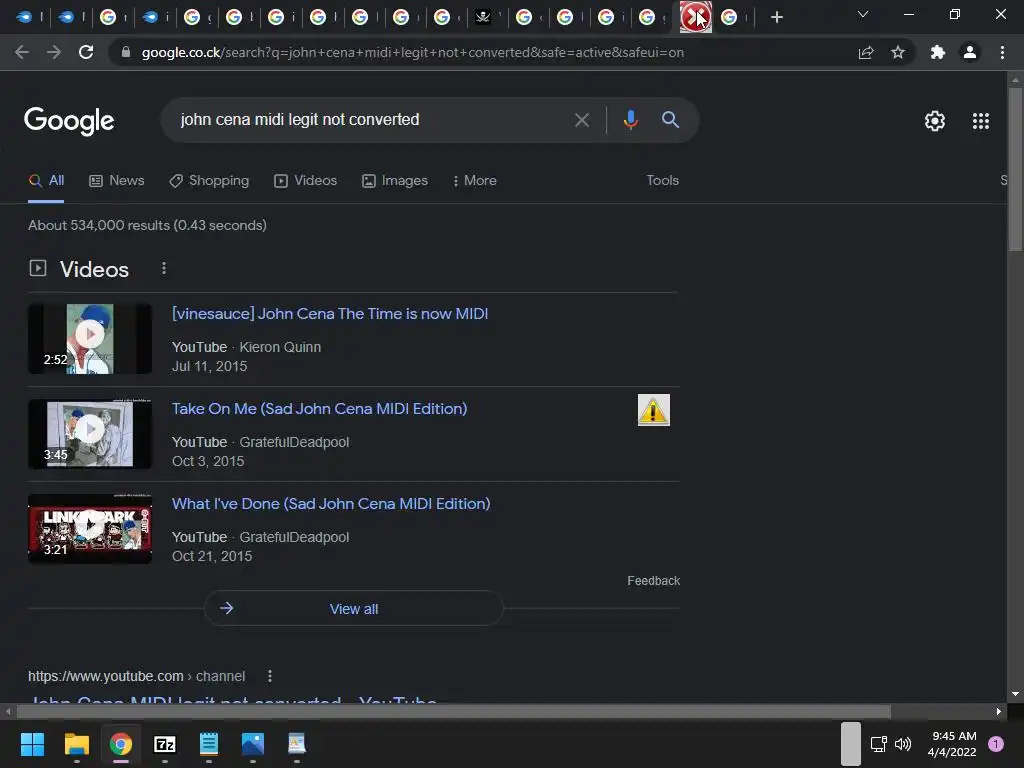Image resolution: width=1024 pixels, height=768 pixels.
Task: Switch to Images results
Action: tap(395, 181)
